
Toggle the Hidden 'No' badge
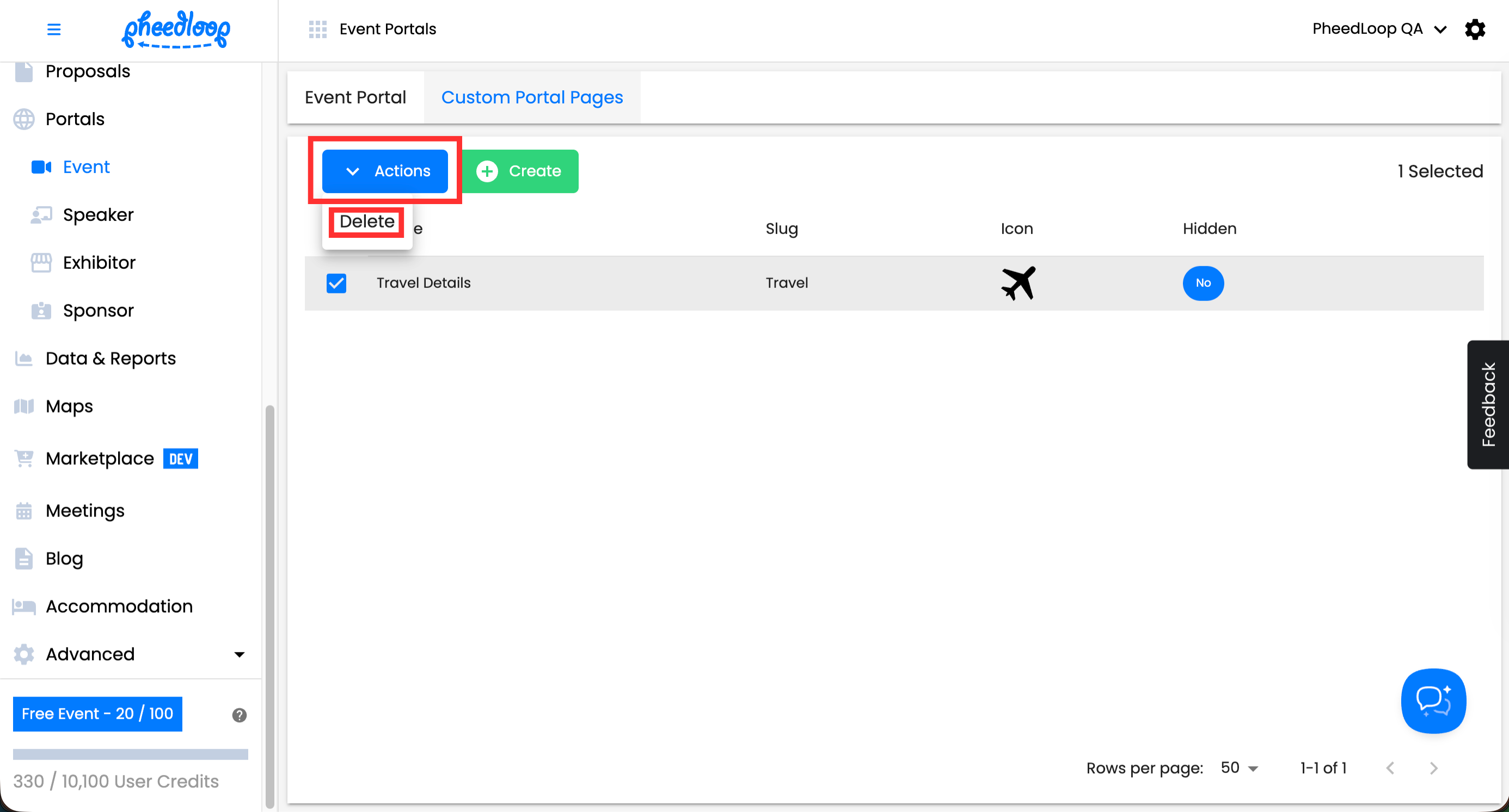click(1203, 283)
